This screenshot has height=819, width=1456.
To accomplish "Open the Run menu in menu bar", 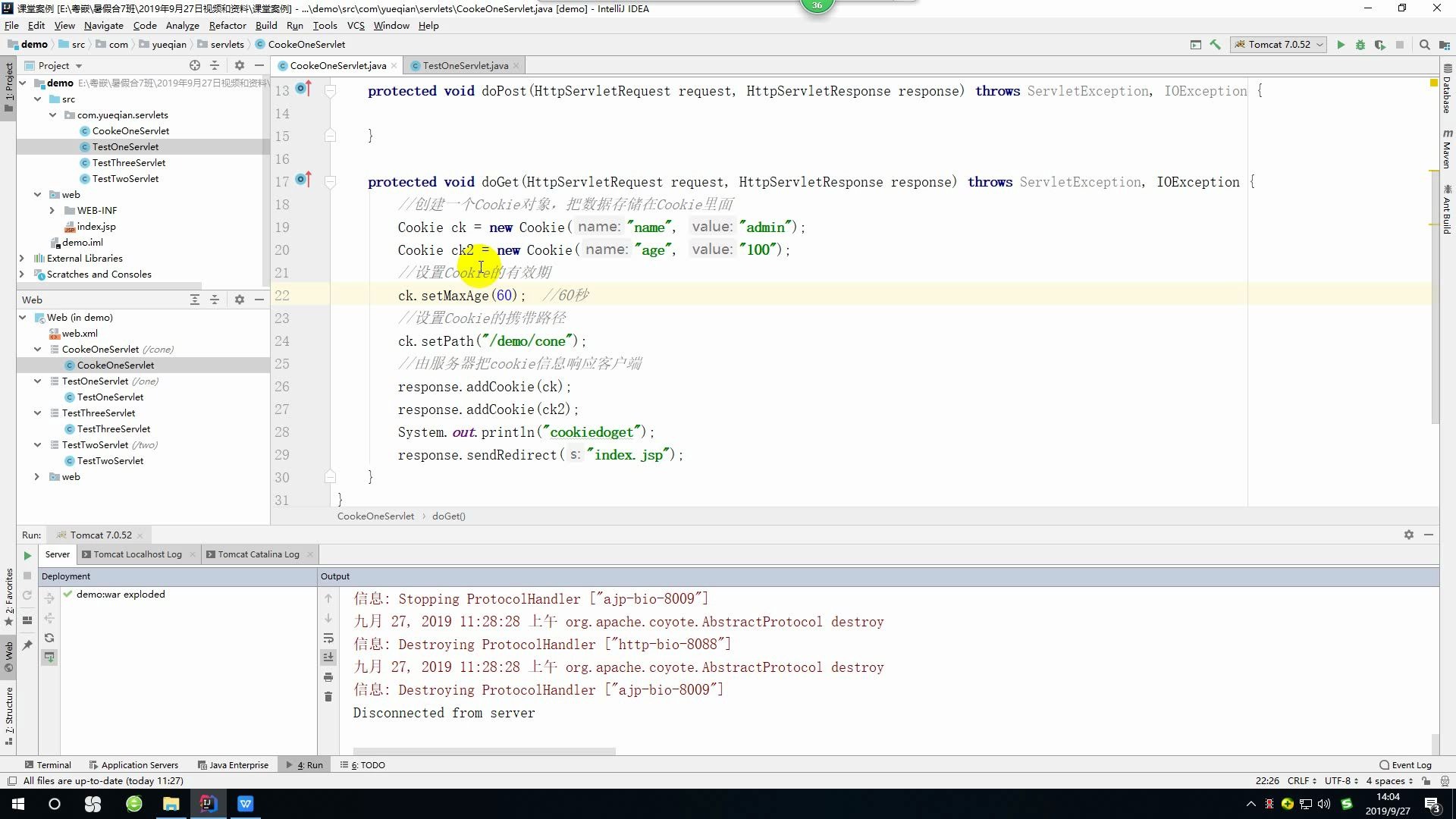I will 294,25.
